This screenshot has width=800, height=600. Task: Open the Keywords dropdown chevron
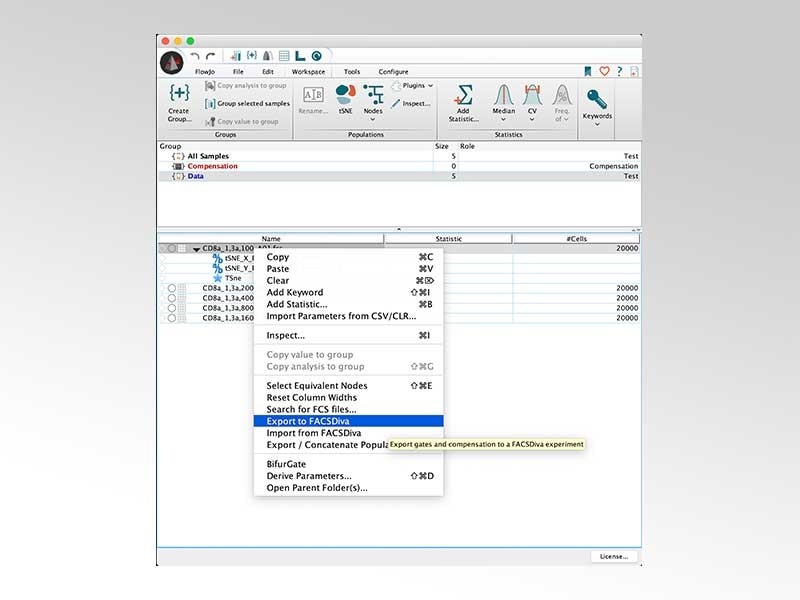point(597,124)
